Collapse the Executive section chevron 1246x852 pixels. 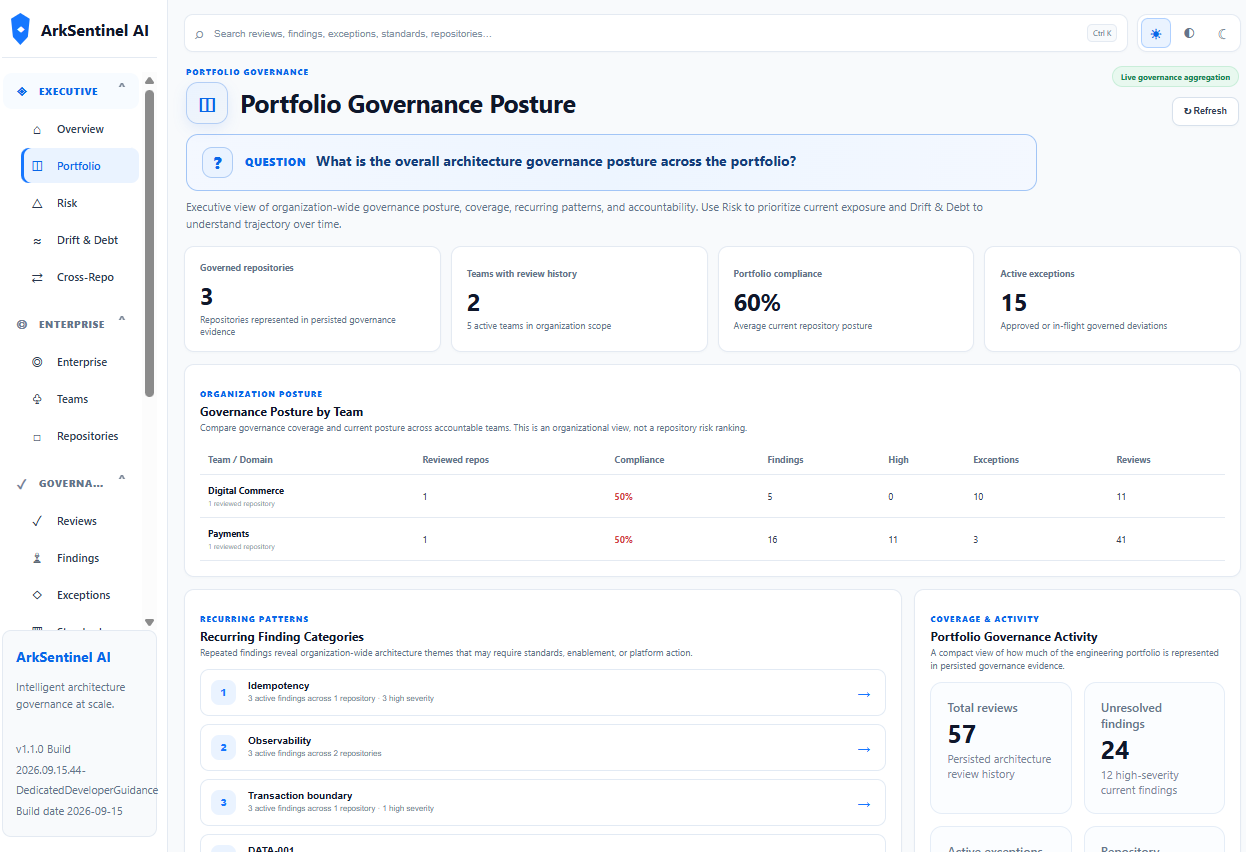pyautogui.click(x=122, y=88)
